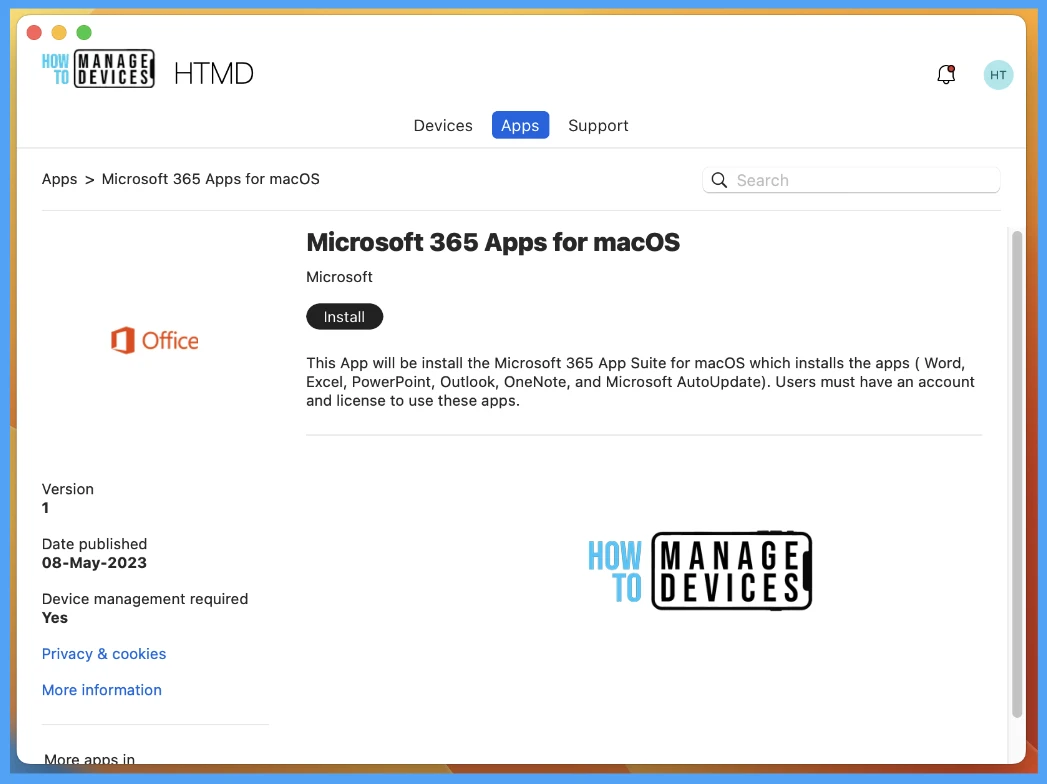Click the vertical scrollbar
The width and height of the screenshot is (1047, 784).
[1017, 474]
